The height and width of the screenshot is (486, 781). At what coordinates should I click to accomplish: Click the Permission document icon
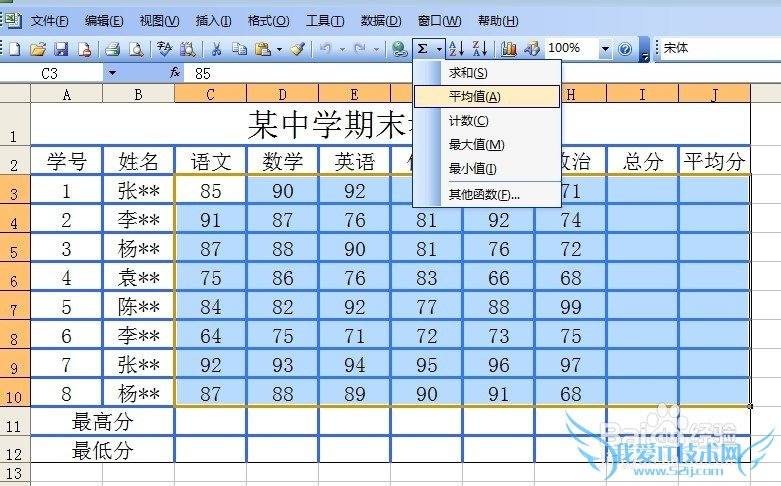pyautogui.click(x=84, y=49)
